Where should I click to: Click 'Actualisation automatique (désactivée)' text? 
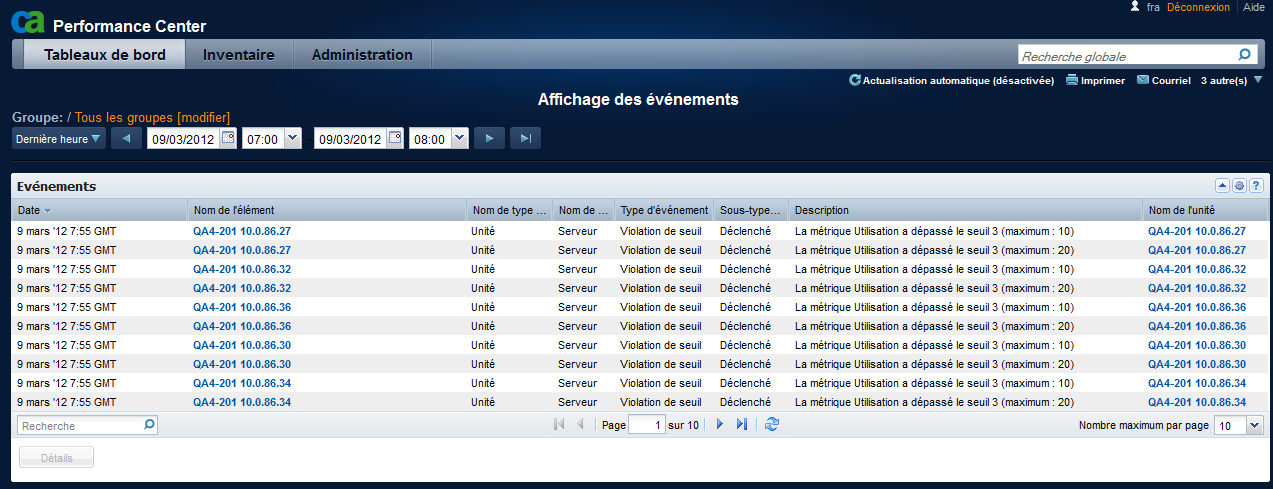pos(958,81)
